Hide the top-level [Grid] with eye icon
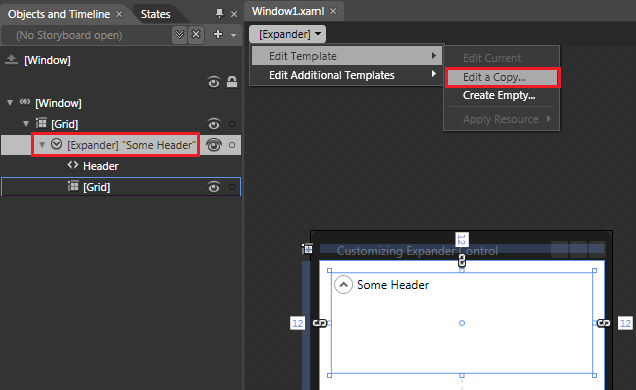 click(214, 124)
